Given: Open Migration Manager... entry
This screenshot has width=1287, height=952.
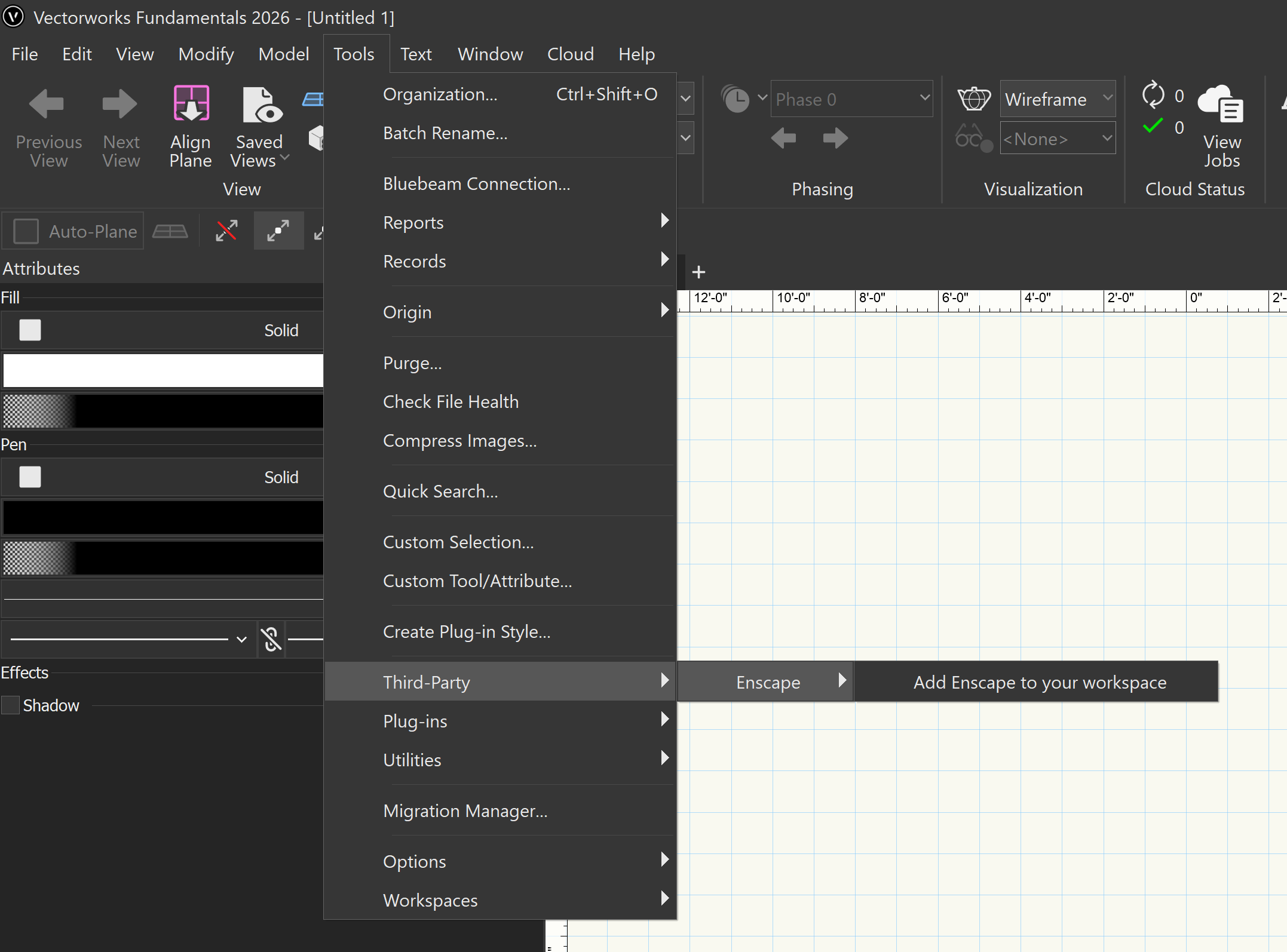Looking at the screenshot, I should [x=500, y=810].
